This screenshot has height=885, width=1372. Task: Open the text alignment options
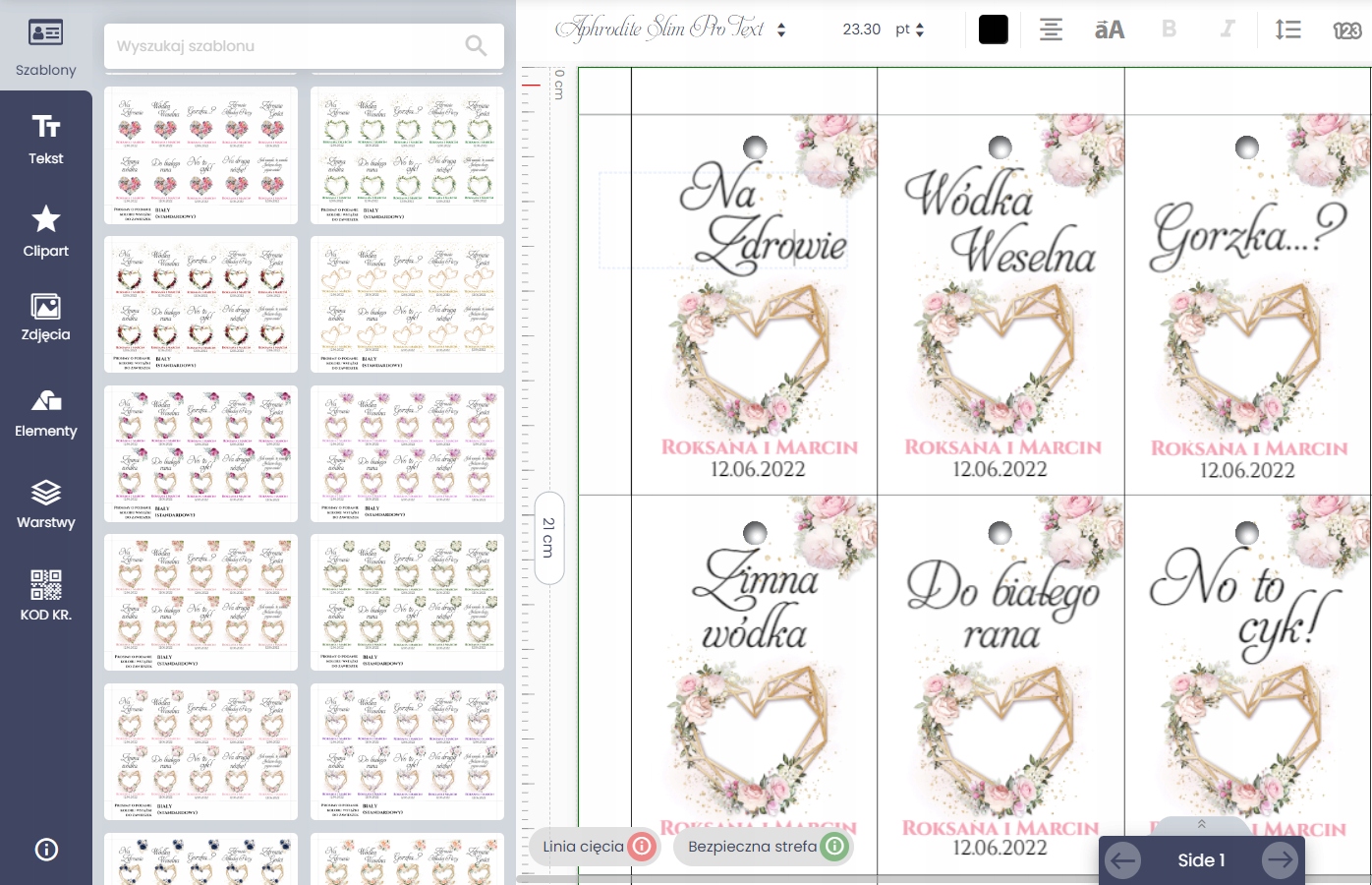[1051, 29]
